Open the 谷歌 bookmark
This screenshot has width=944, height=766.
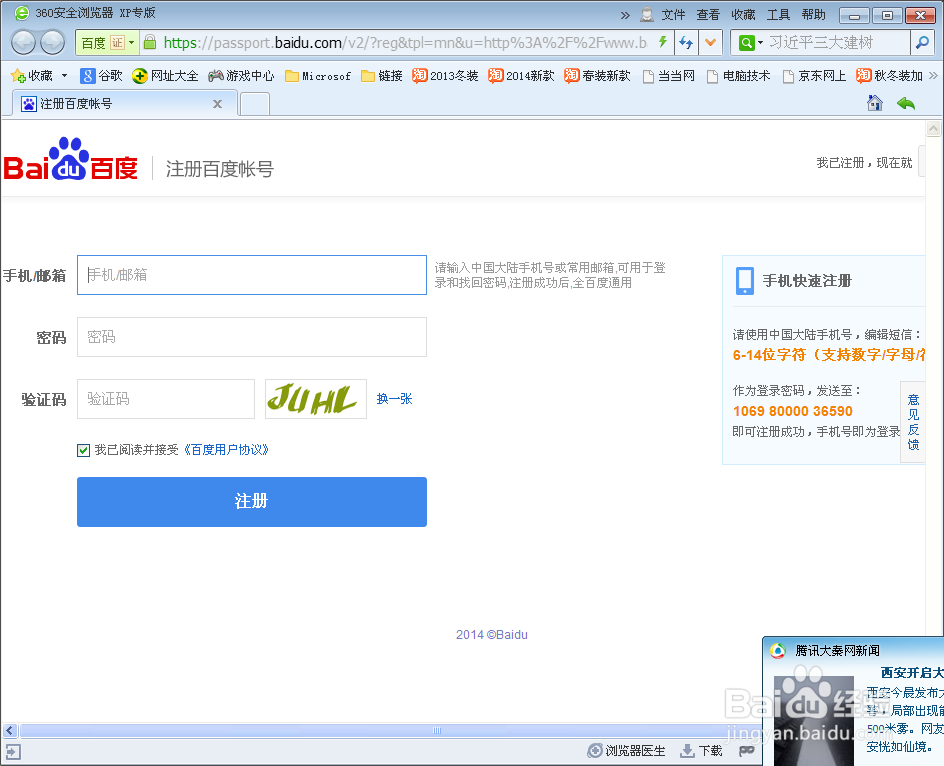tap(101, 76)
